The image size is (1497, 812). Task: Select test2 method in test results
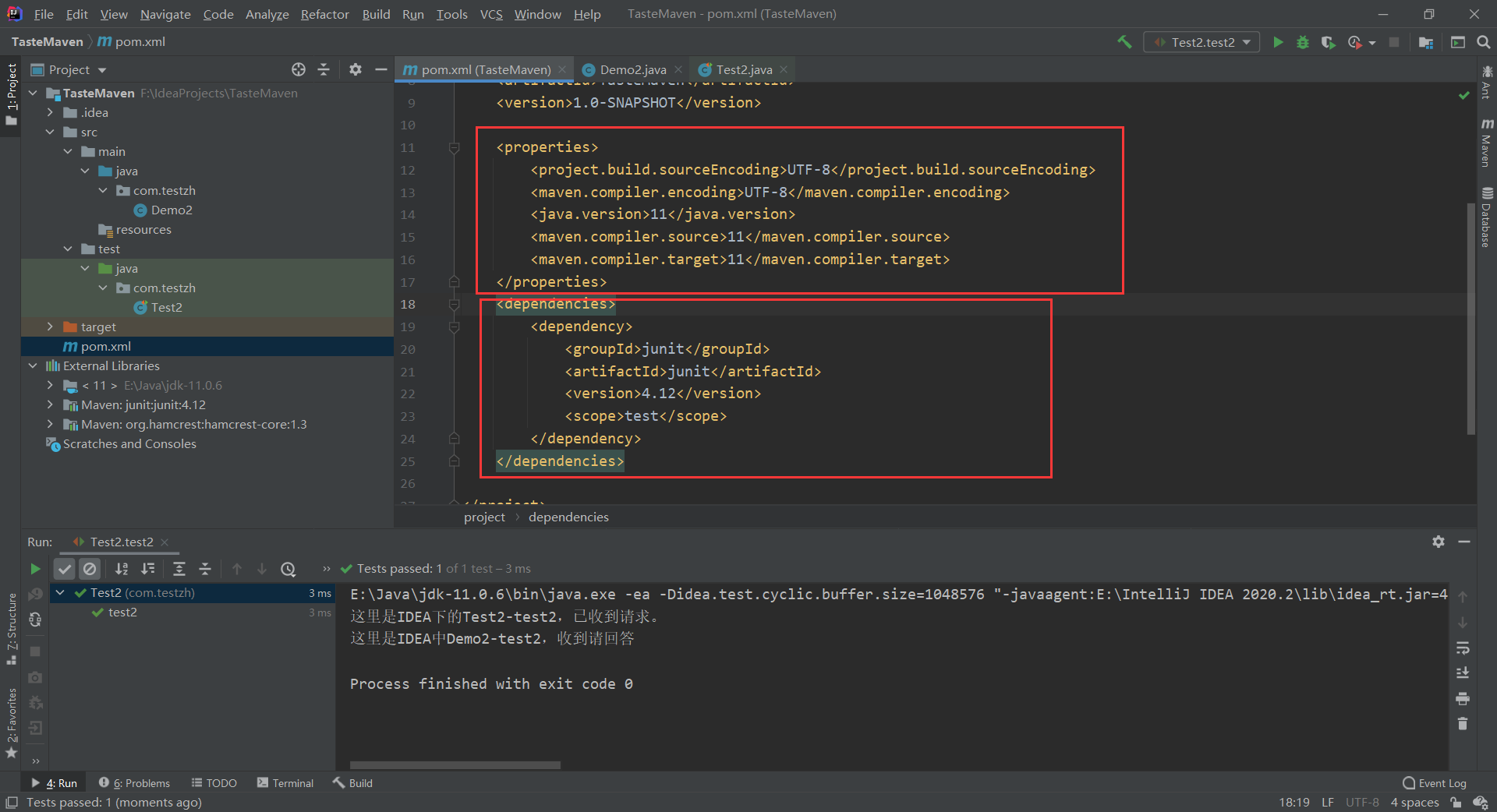point(122,613)
